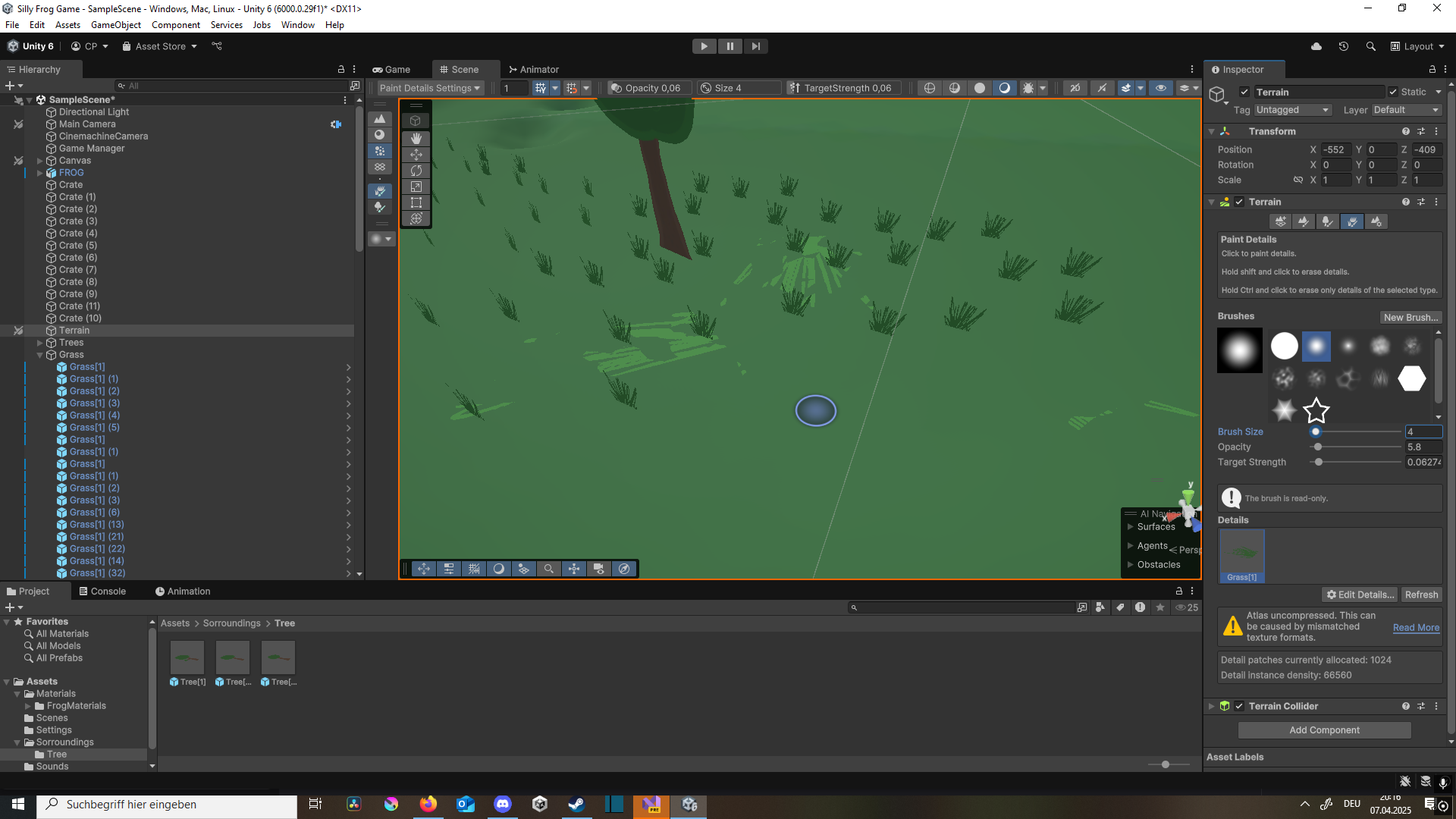1456x819 pixels.
Task: Activate the Scale tool
Action: tap(416, 187)
